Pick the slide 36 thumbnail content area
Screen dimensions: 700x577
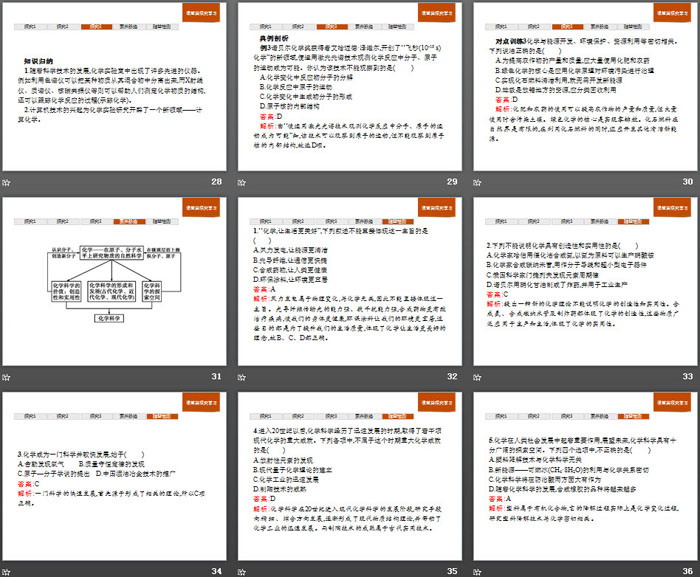pyautogui.click(x=583, y=485)
